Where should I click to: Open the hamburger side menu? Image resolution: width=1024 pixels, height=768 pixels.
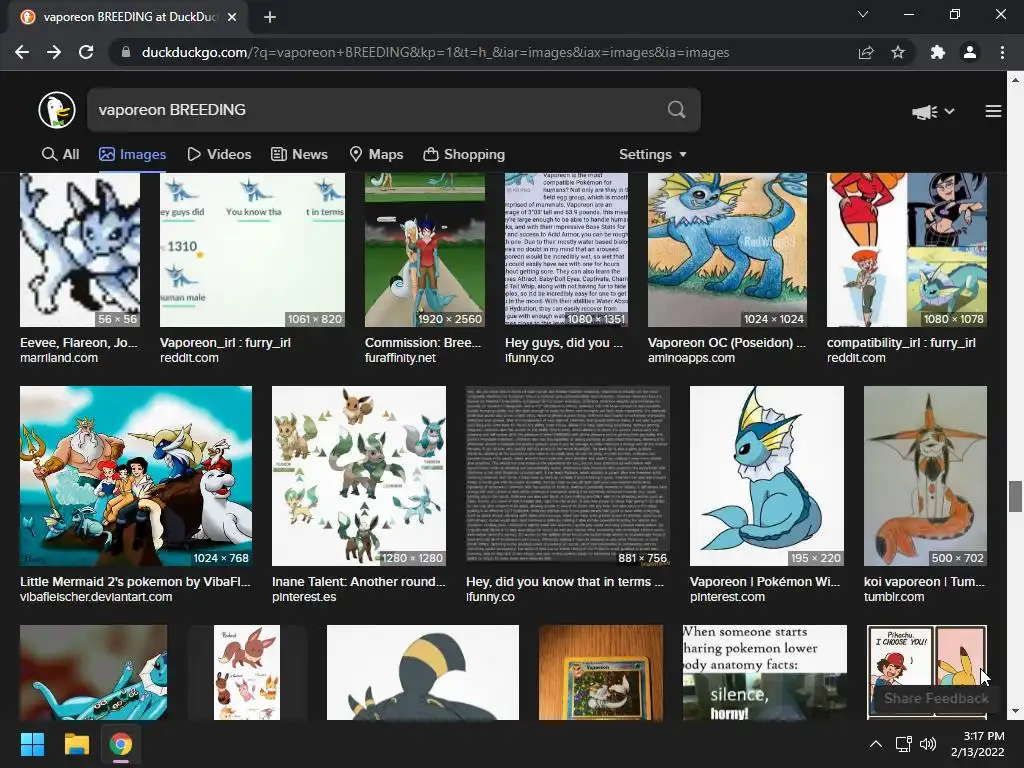(993, 112)
